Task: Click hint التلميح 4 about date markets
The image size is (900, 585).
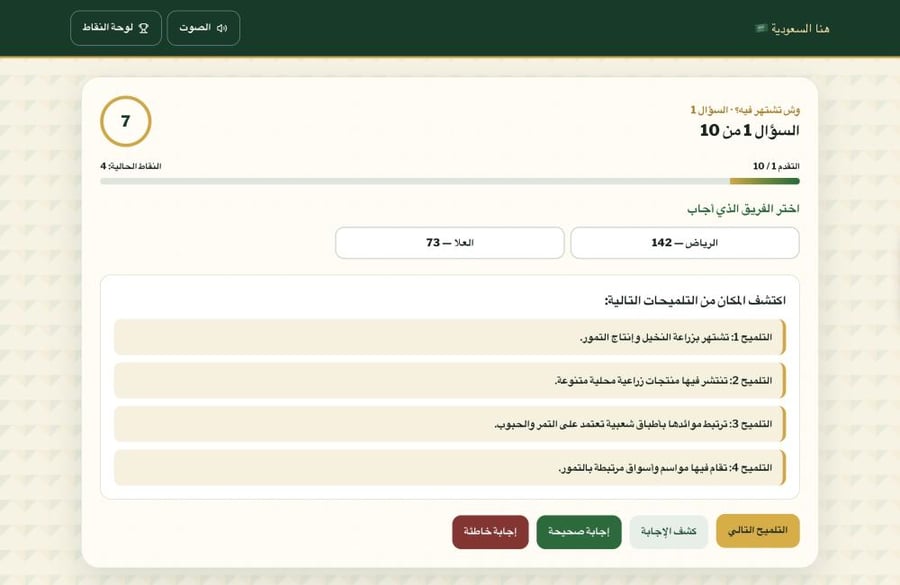Action: (450, 468)
